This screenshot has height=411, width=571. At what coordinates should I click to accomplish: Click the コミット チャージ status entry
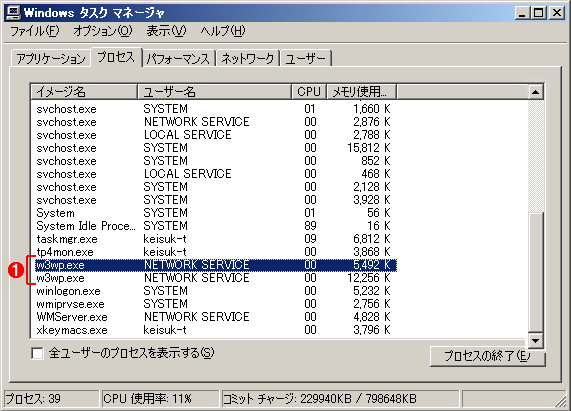pyautogui.click(x=340, y=399)
